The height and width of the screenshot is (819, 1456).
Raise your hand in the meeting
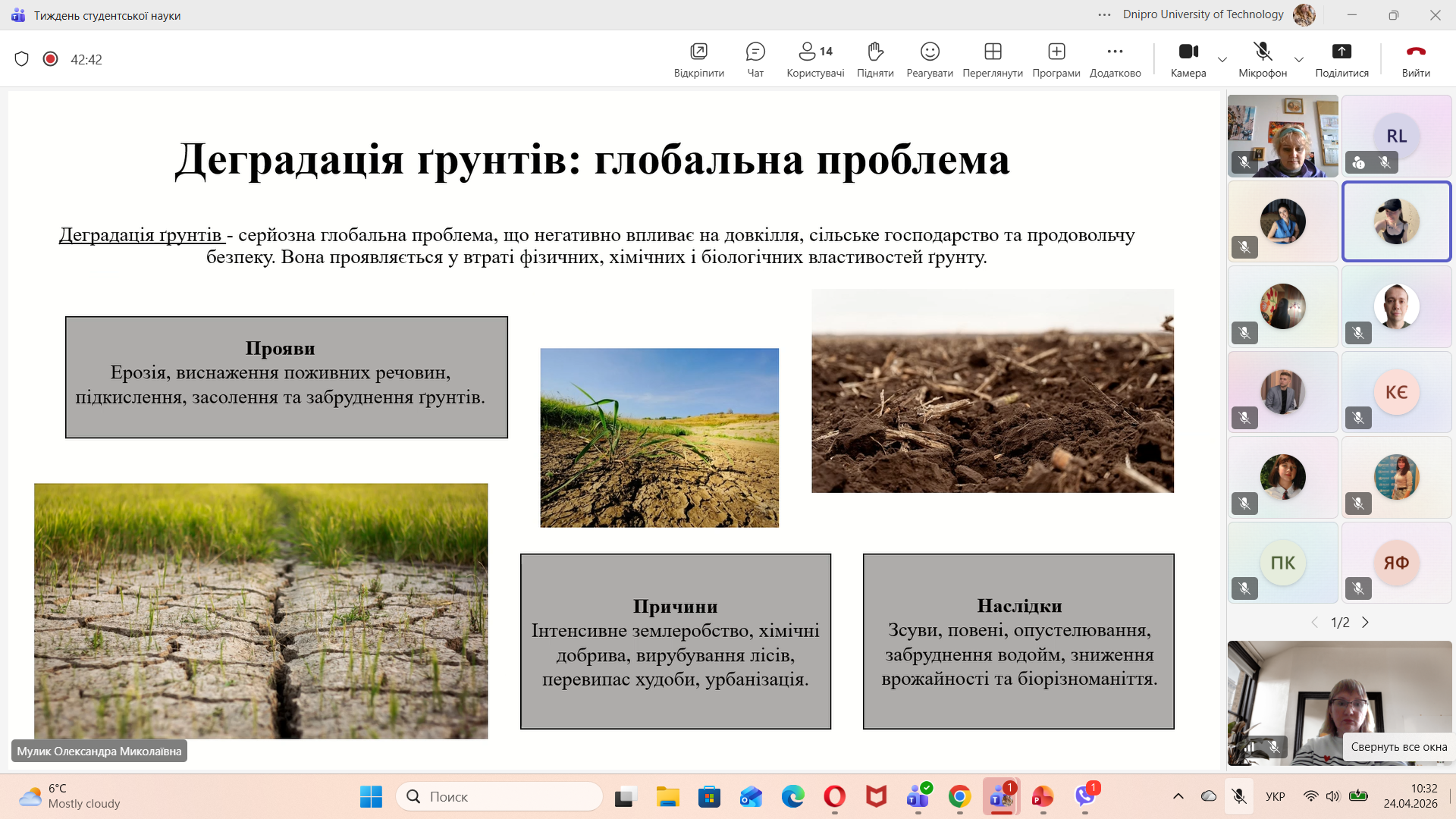[x=875, y=59]
